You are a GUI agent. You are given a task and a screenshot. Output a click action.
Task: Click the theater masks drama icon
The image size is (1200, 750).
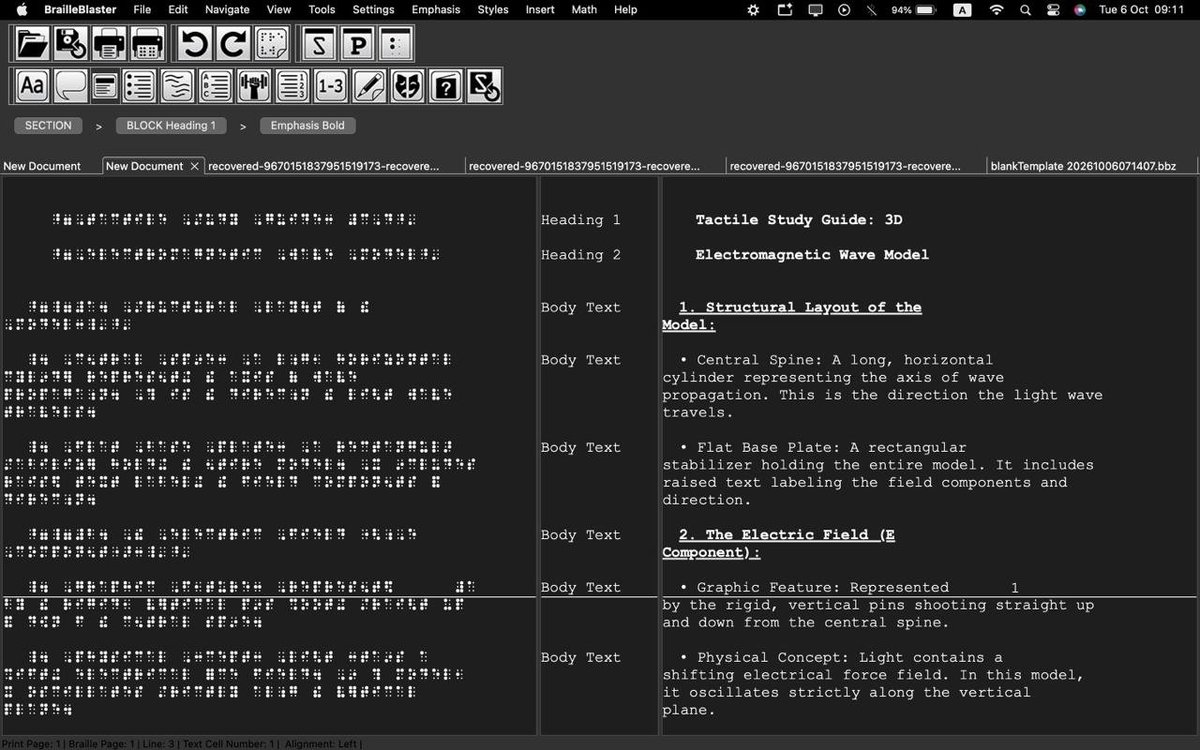[407, 86]
